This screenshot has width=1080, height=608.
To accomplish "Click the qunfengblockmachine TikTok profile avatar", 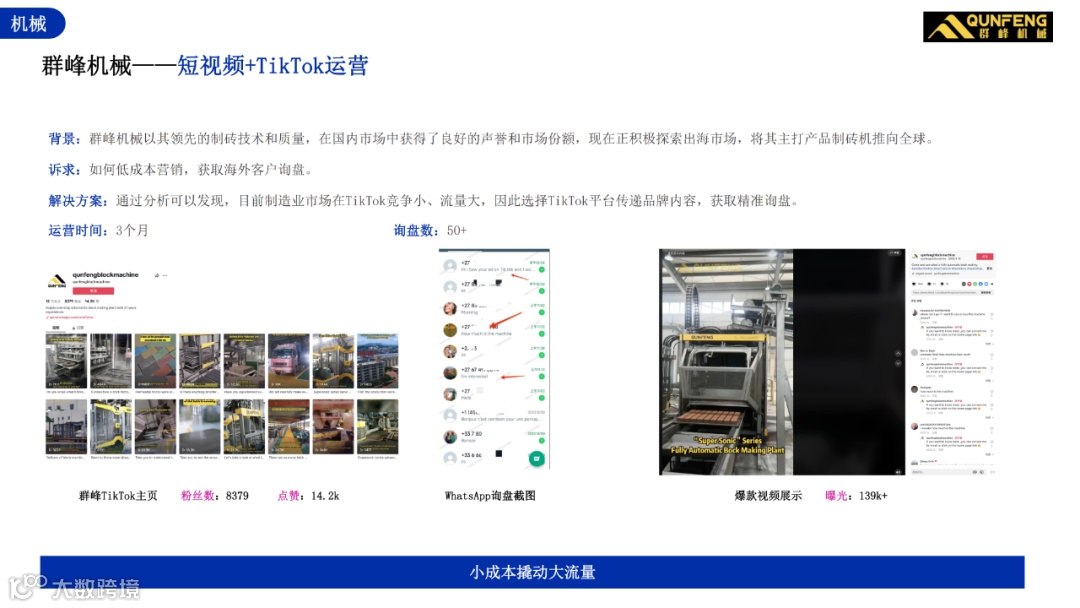I will point(56,281).
